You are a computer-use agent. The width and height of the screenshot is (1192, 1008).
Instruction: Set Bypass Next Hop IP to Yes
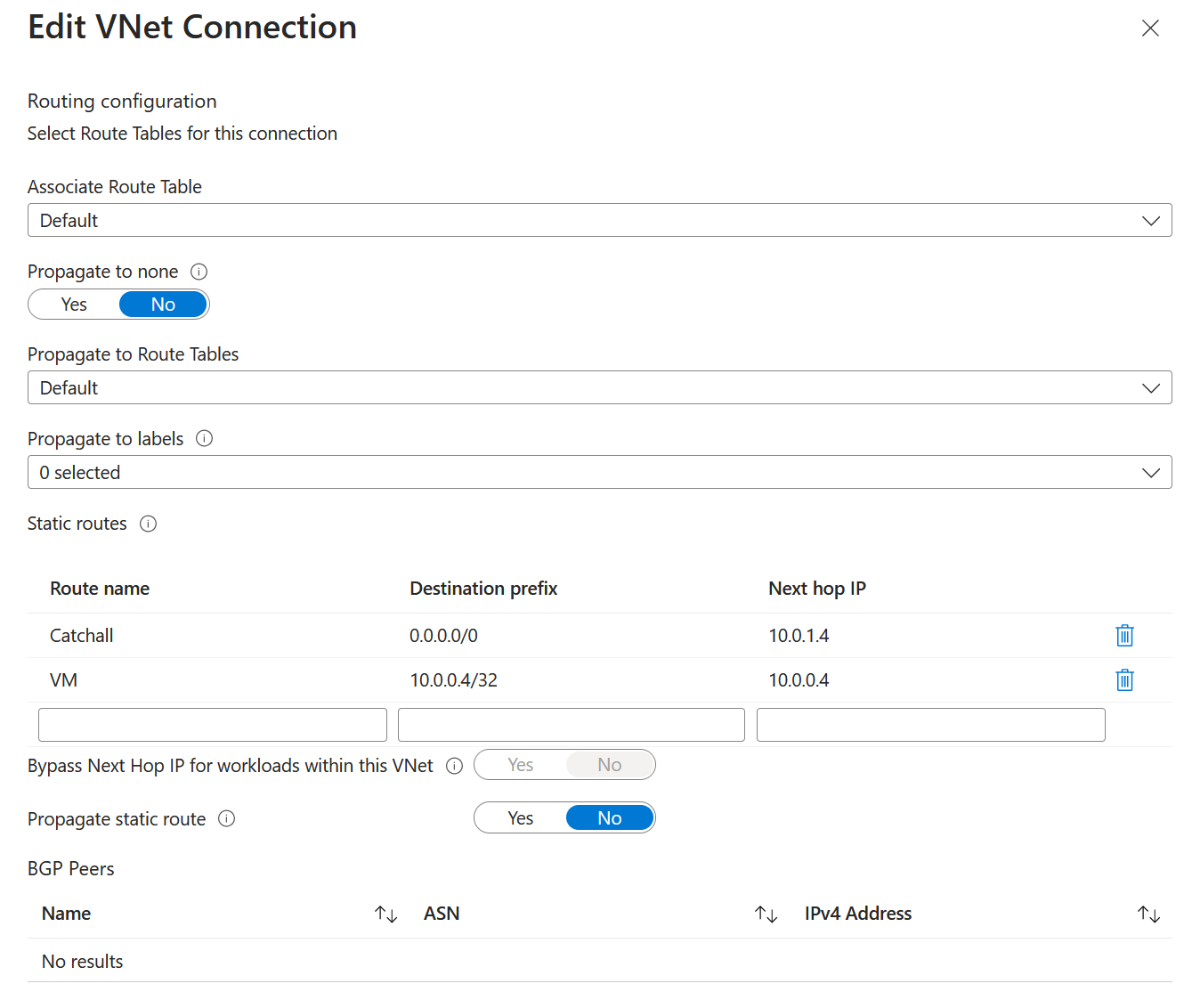point(521,765)
